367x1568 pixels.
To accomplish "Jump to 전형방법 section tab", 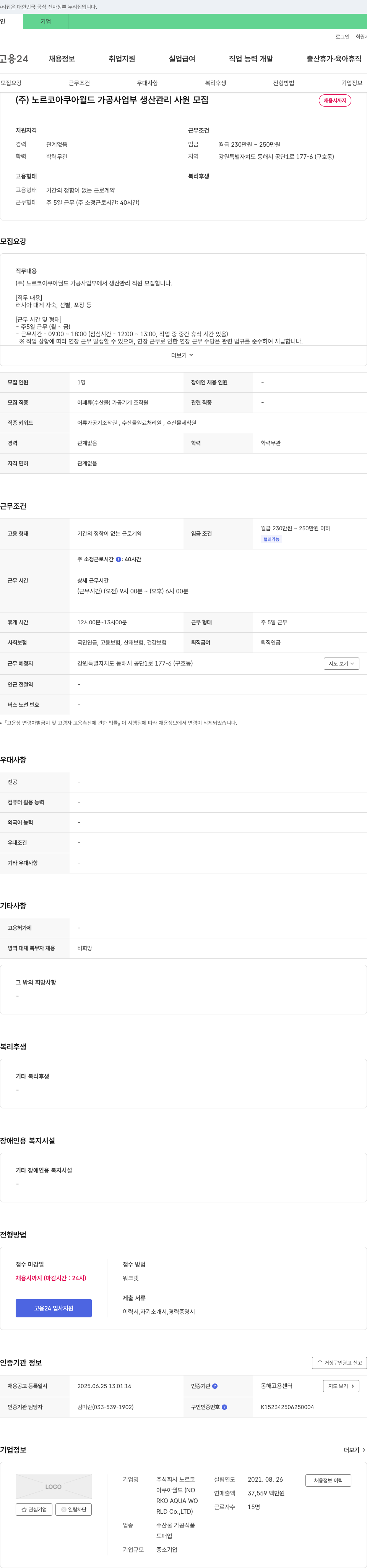I will [x=284, y=83].
